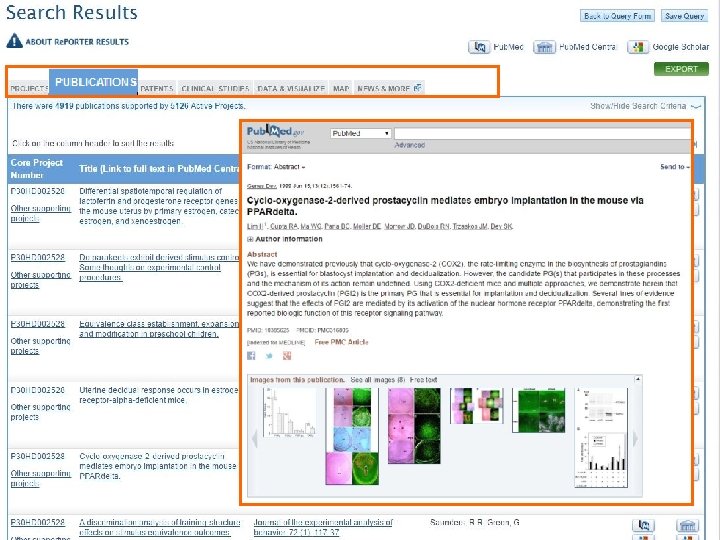
Task: Go to the next images using the right arrow
Action: 636,439
